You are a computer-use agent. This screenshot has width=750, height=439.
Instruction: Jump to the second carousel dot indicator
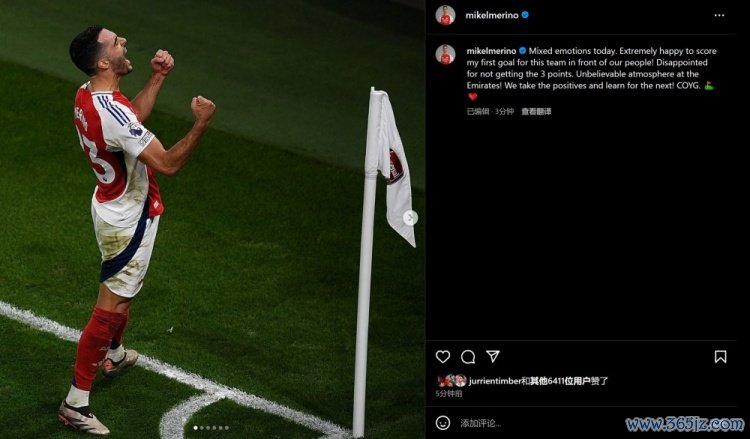(x=201, y=428)
